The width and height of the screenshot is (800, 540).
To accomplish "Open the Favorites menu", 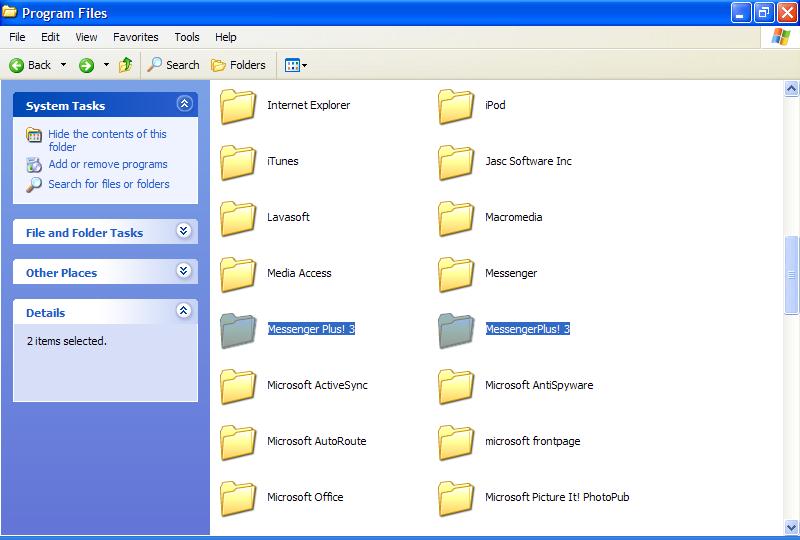I will [136, 37].
